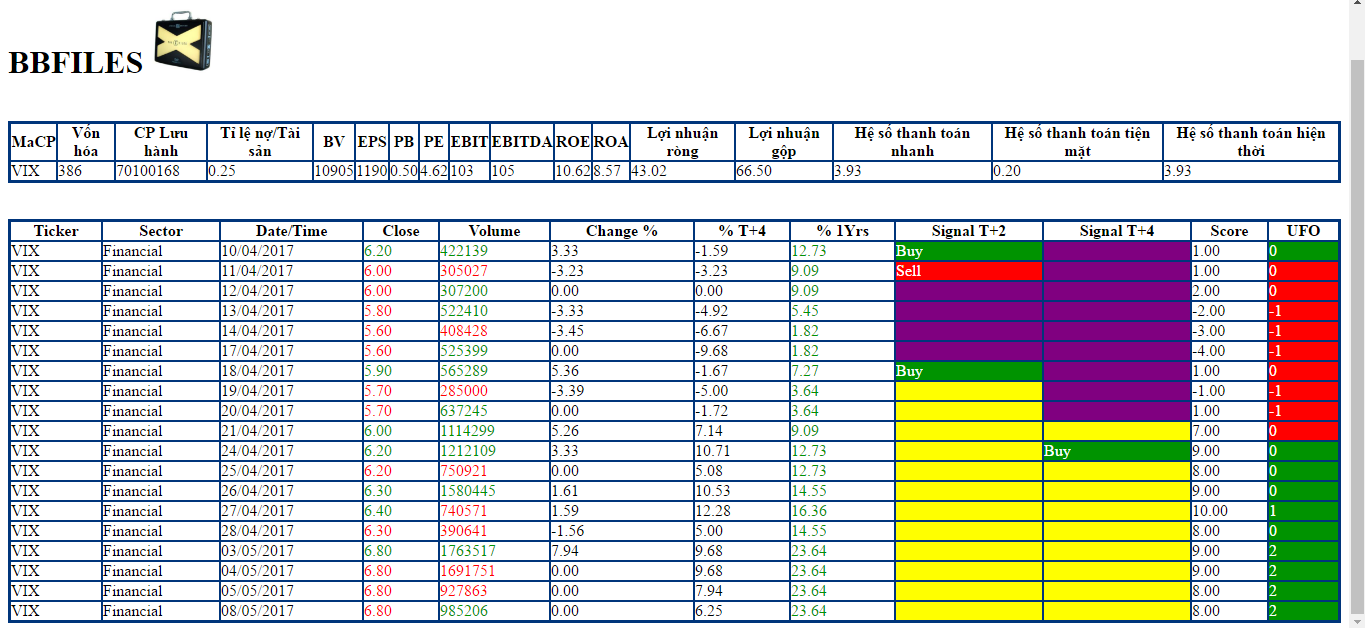This screenshot has width=1365, height=628.
Task: Click the volume value 285000
Action: (x=464, y=391)
